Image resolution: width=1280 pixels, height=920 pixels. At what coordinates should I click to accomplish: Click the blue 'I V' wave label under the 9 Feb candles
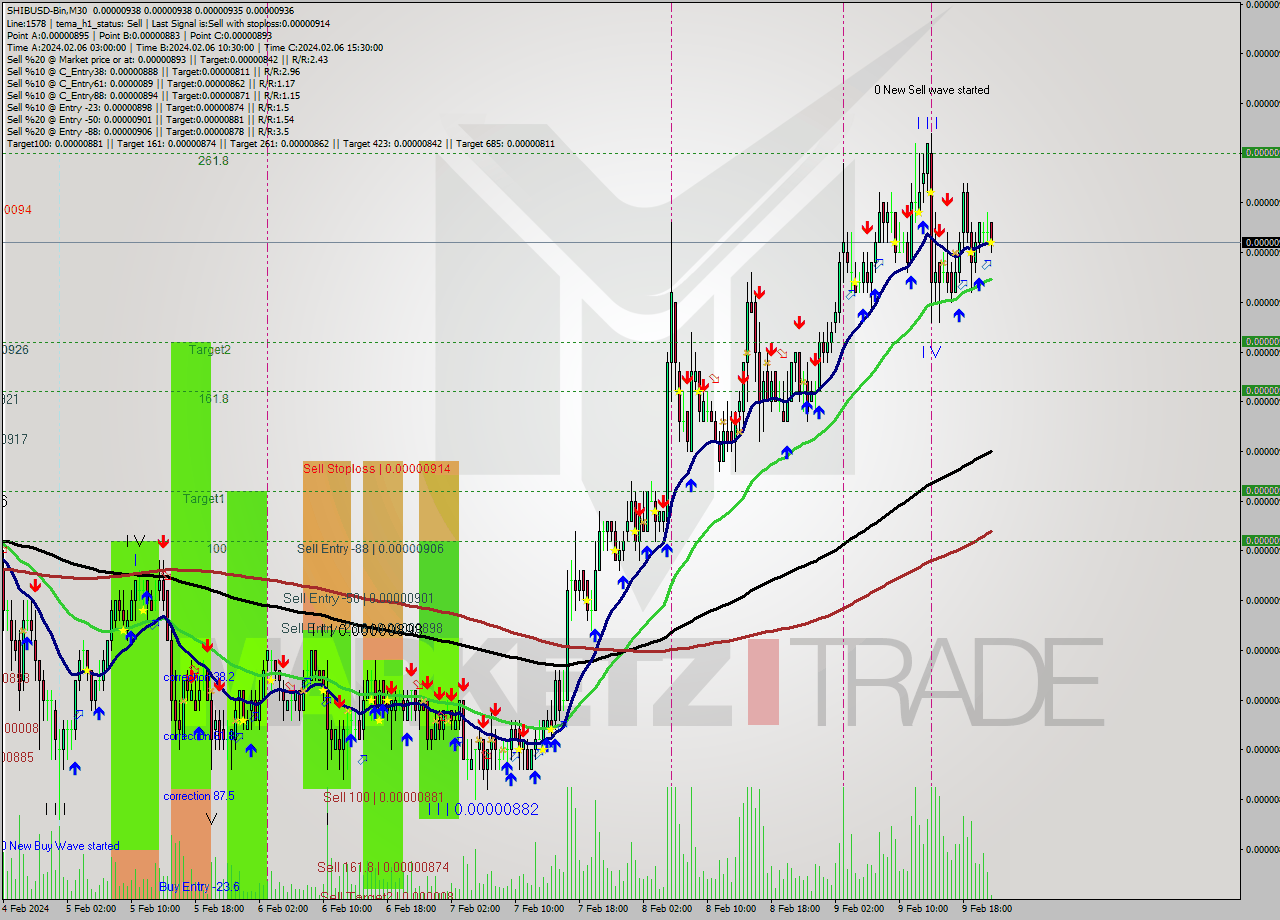[x=931, y=352]
